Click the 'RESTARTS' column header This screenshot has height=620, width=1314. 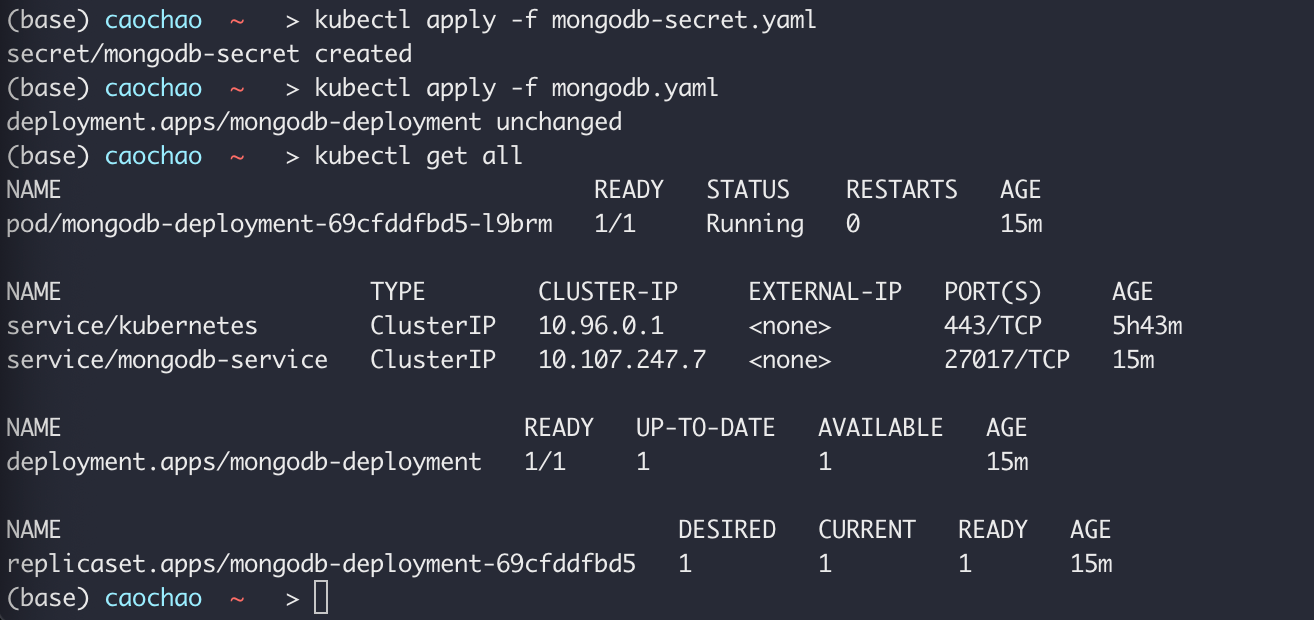point(902,190)
